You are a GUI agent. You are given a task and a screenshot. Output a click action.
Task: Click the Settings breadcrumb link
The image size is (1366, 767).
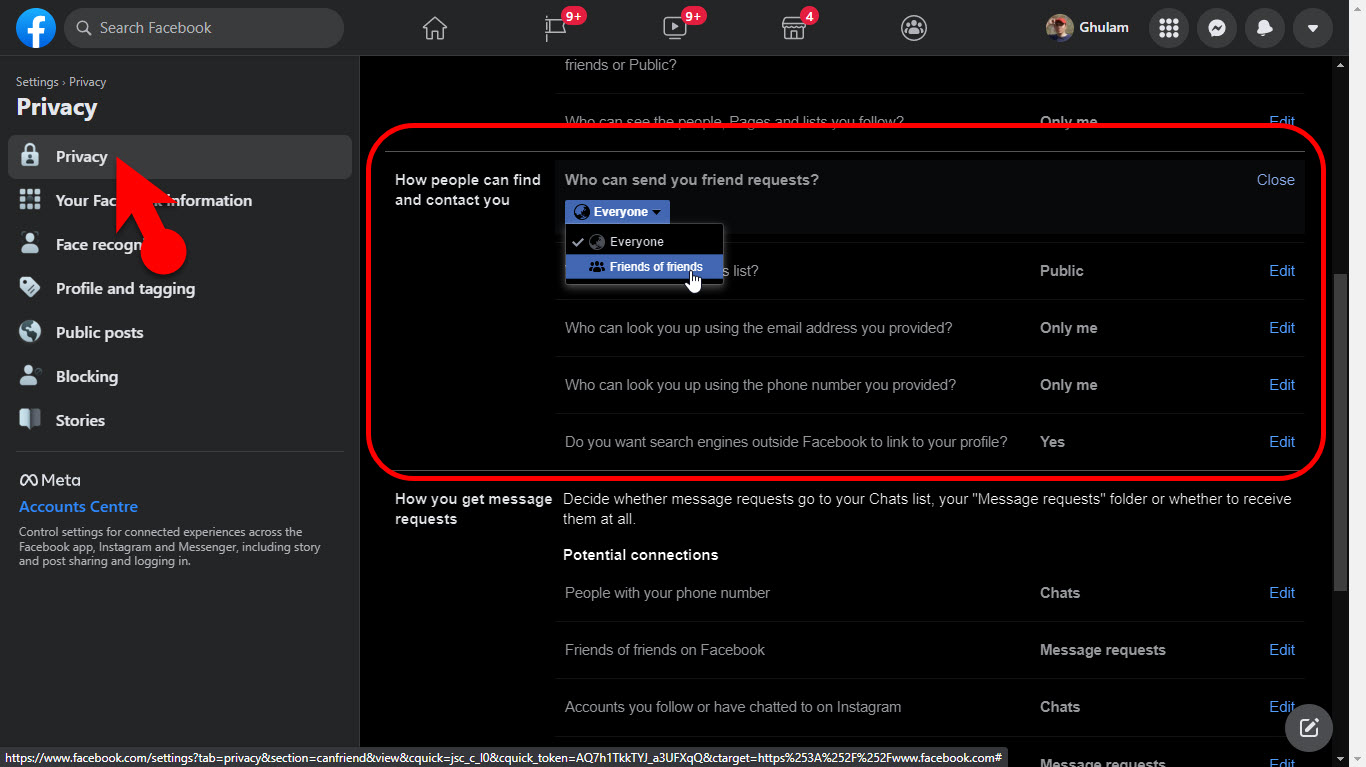(37, 82)
